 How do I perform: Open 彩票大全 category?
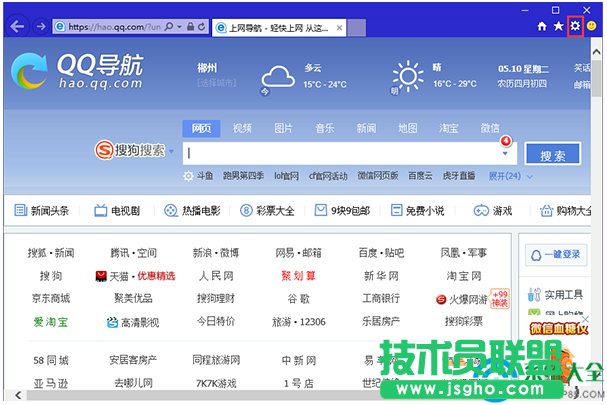point(267,211)
